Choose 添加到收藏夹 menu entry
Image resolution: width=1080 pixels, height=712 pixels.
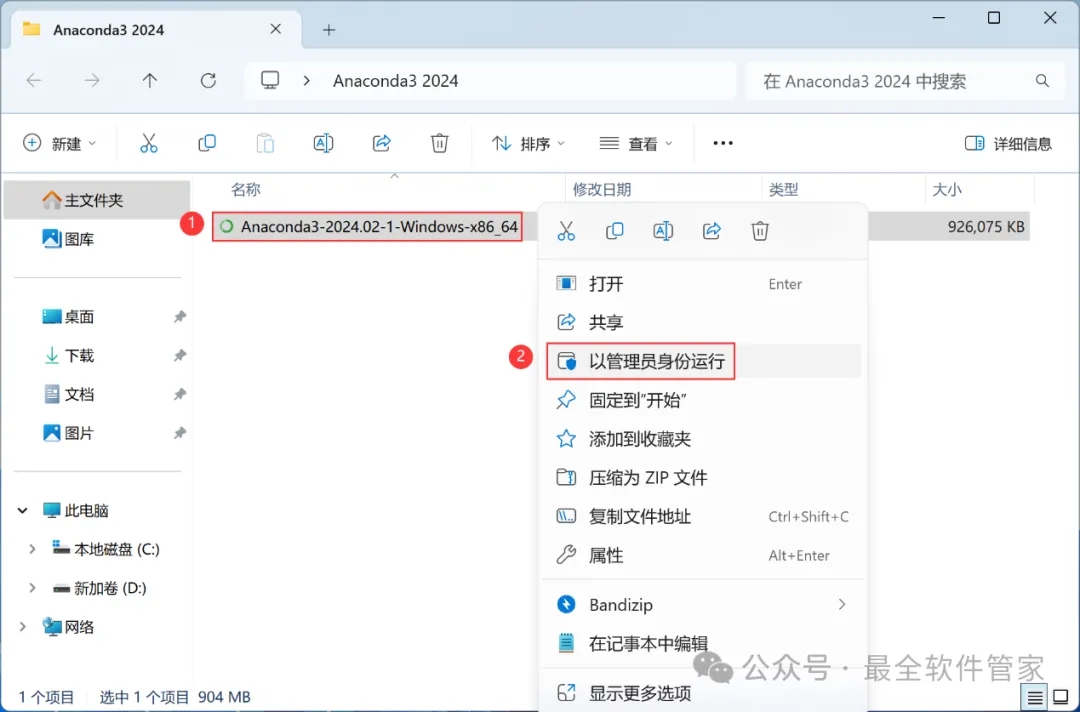[703, 439]
